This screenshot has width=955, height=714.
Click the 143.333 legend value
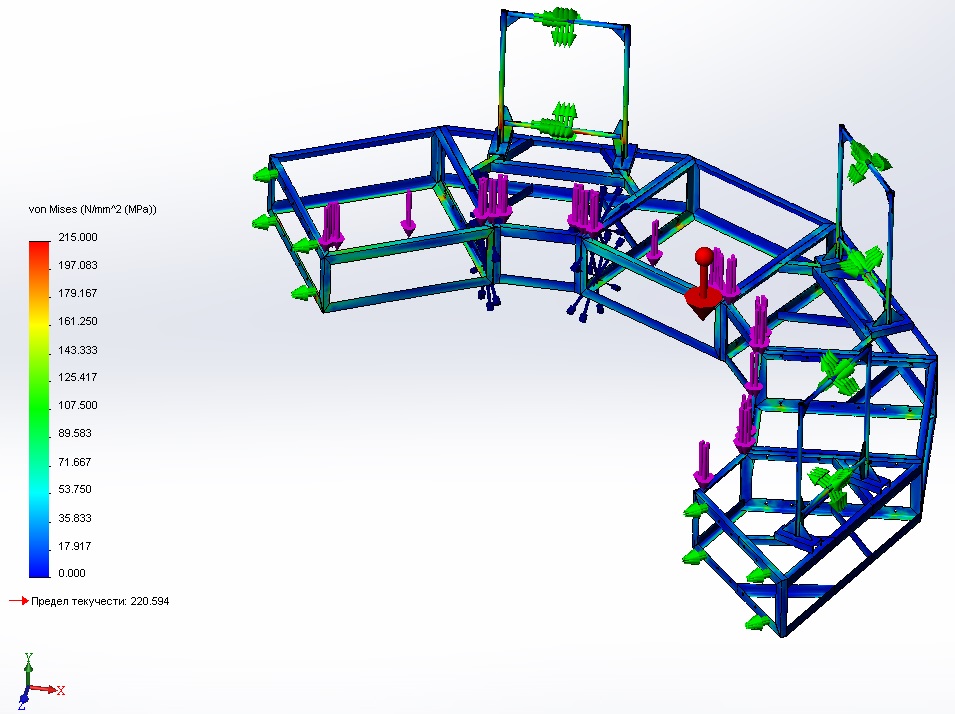tap(77, 350)
